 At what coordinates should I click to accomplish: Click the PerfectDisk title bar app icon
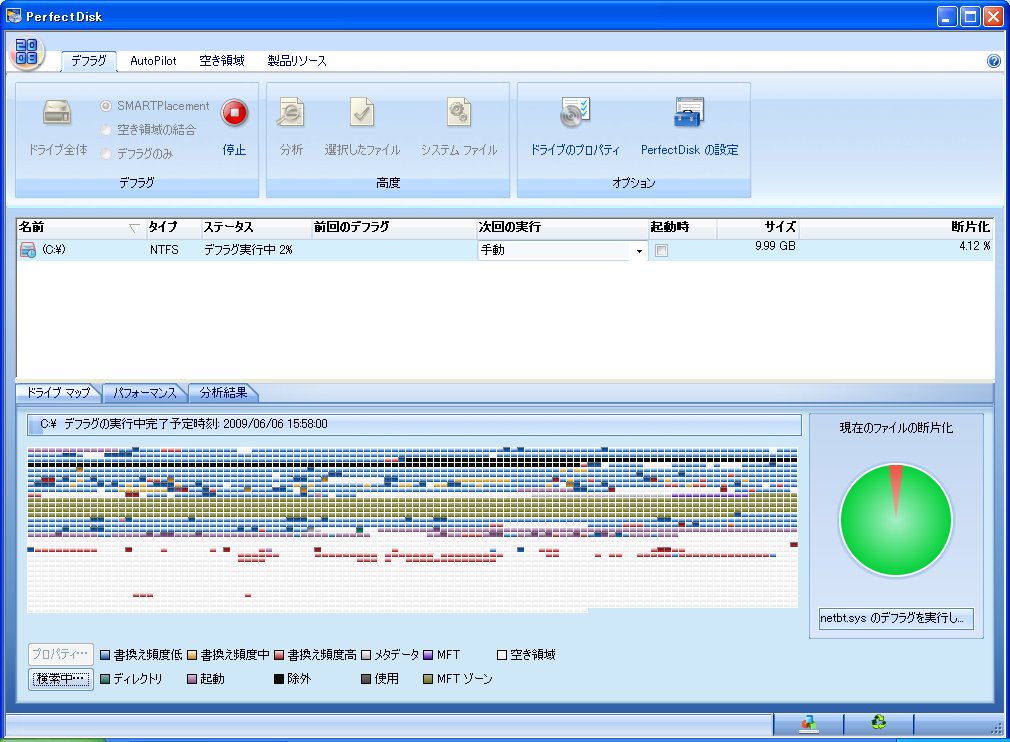[x=14, y=15]
